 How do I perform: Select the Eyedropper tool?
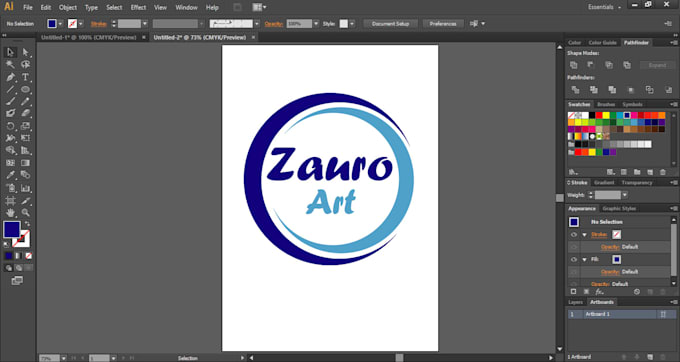point(10,175)
